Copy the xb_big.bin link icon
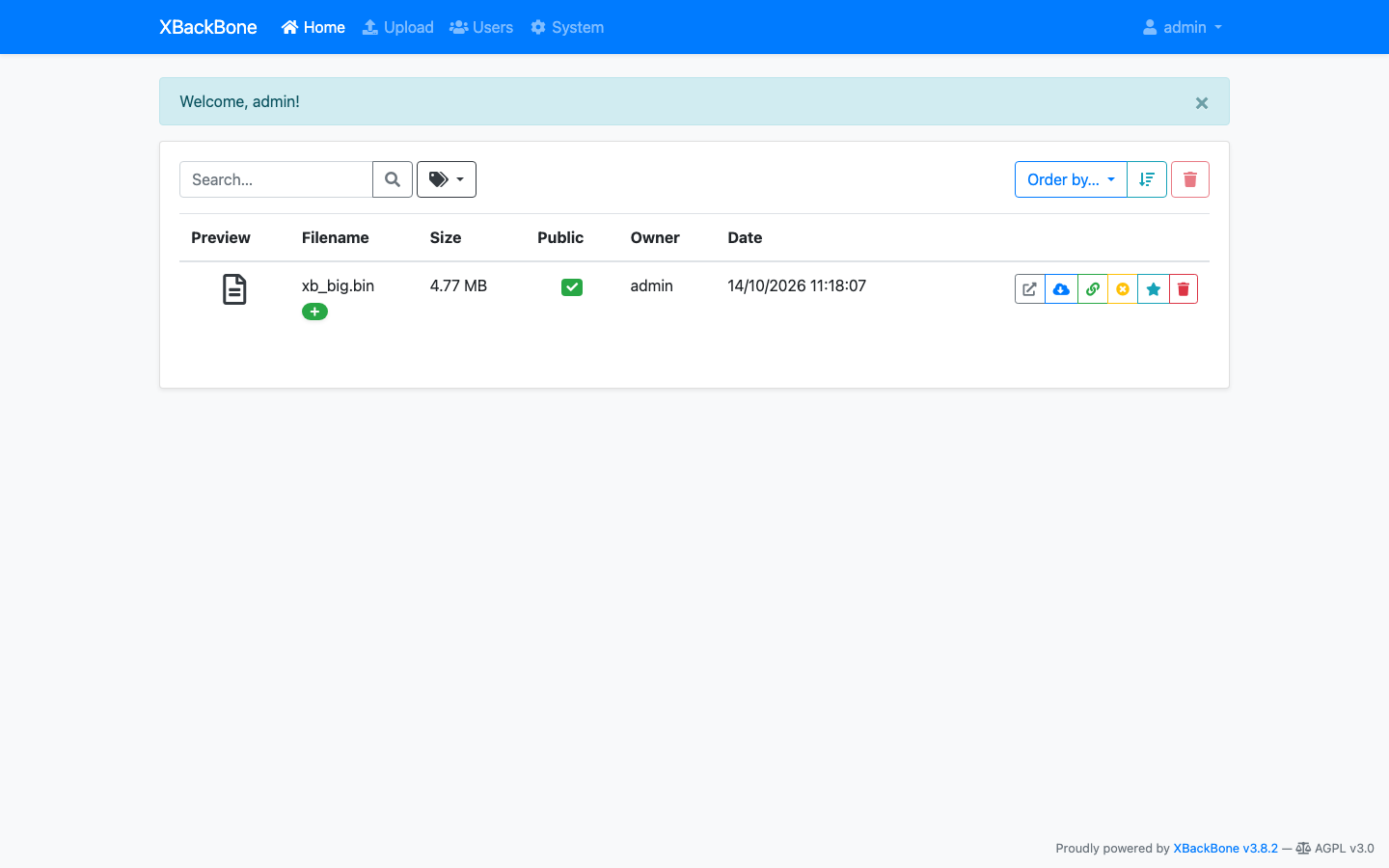Viewport: 1389px width, 868px height. [1092, 289]
